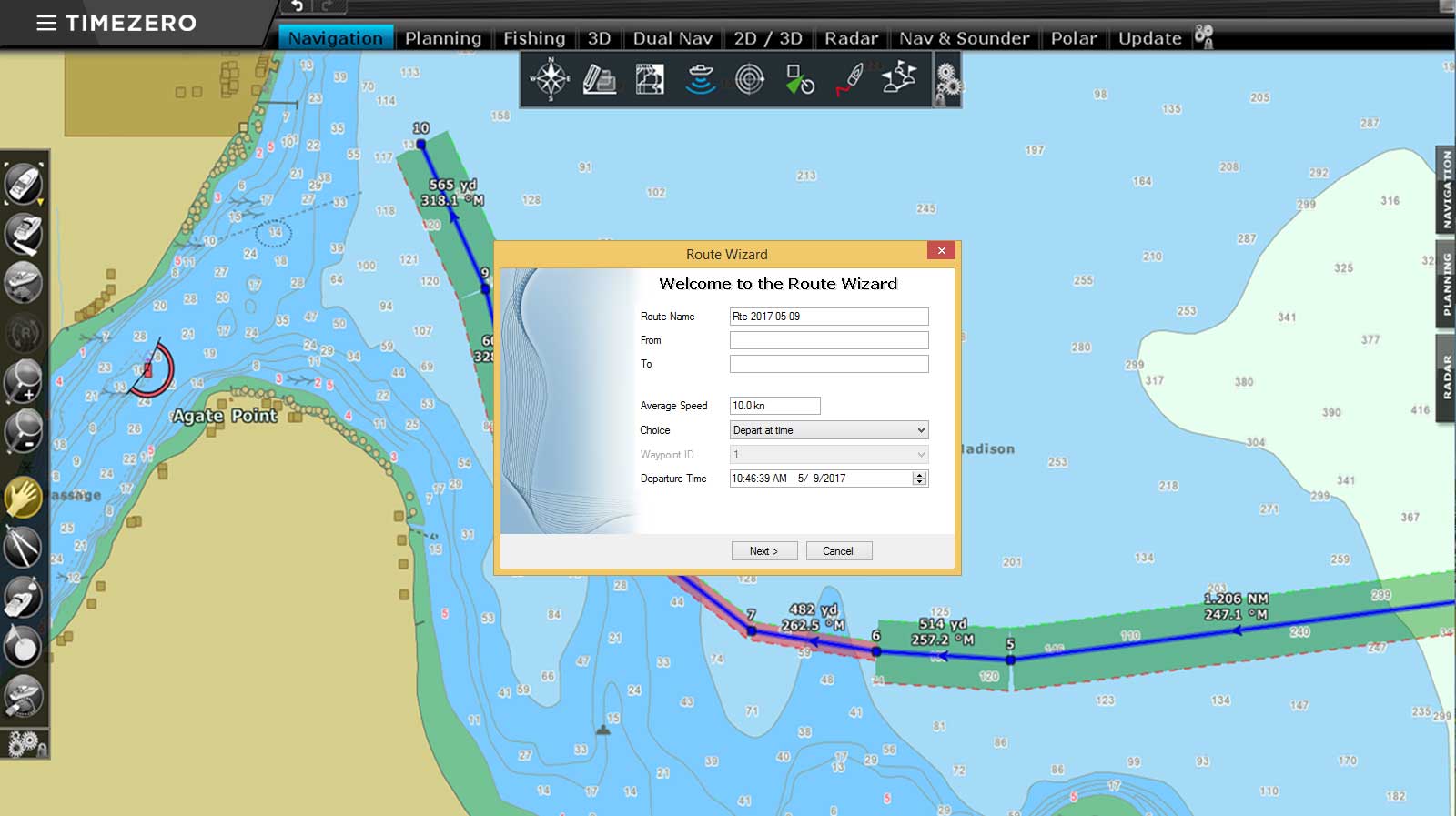Click the undo arrow button
The width and height of the screenshot is (1456, 816).
pos(297,7)
